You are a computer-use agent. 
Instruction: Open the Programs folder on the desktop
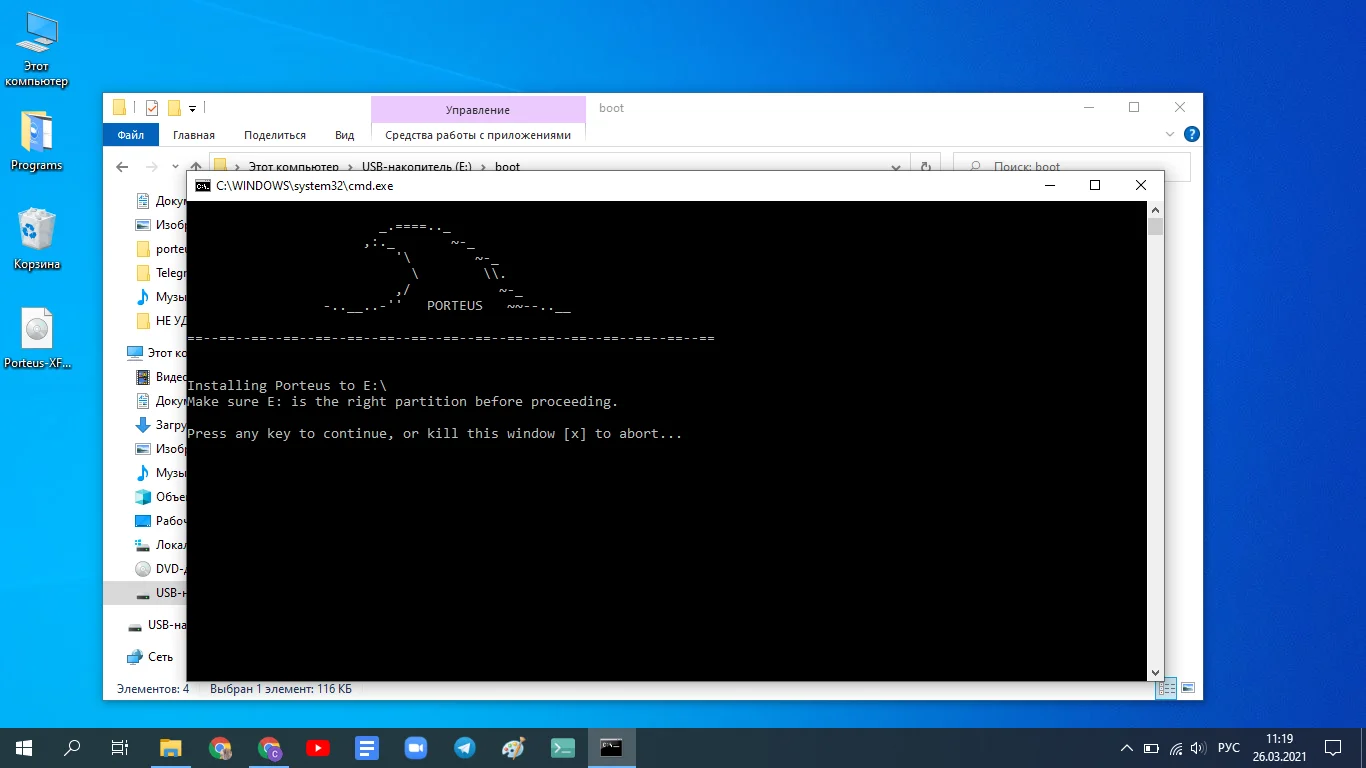tap(36, 141)
